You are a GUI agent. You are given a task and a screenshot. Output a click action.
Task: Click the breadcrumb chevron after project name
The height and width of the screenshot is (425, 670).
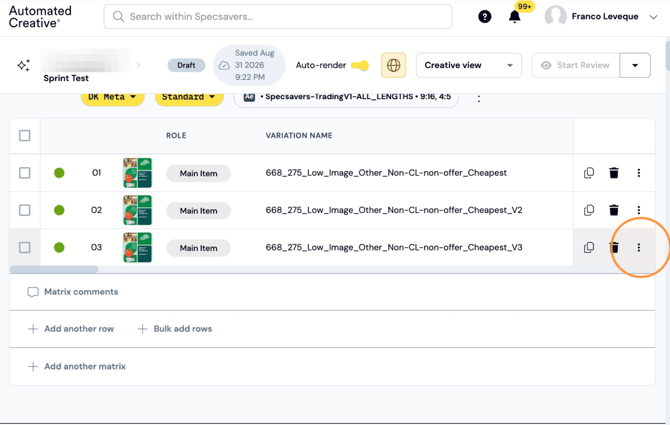coord(138,65)
